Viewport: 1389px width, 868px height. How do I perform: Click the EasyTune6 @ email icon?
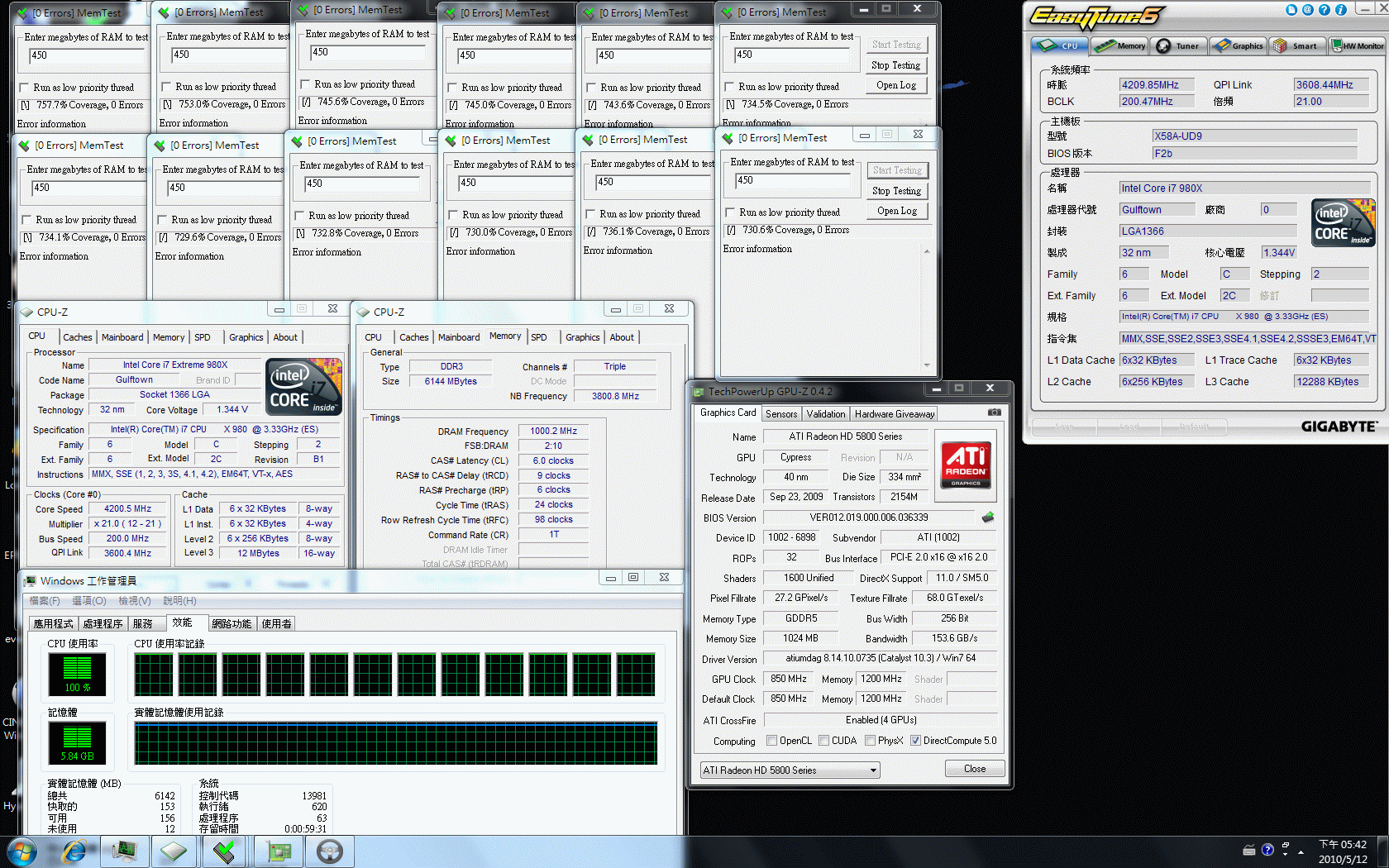pyautogui.click(x=1308, y=10)
